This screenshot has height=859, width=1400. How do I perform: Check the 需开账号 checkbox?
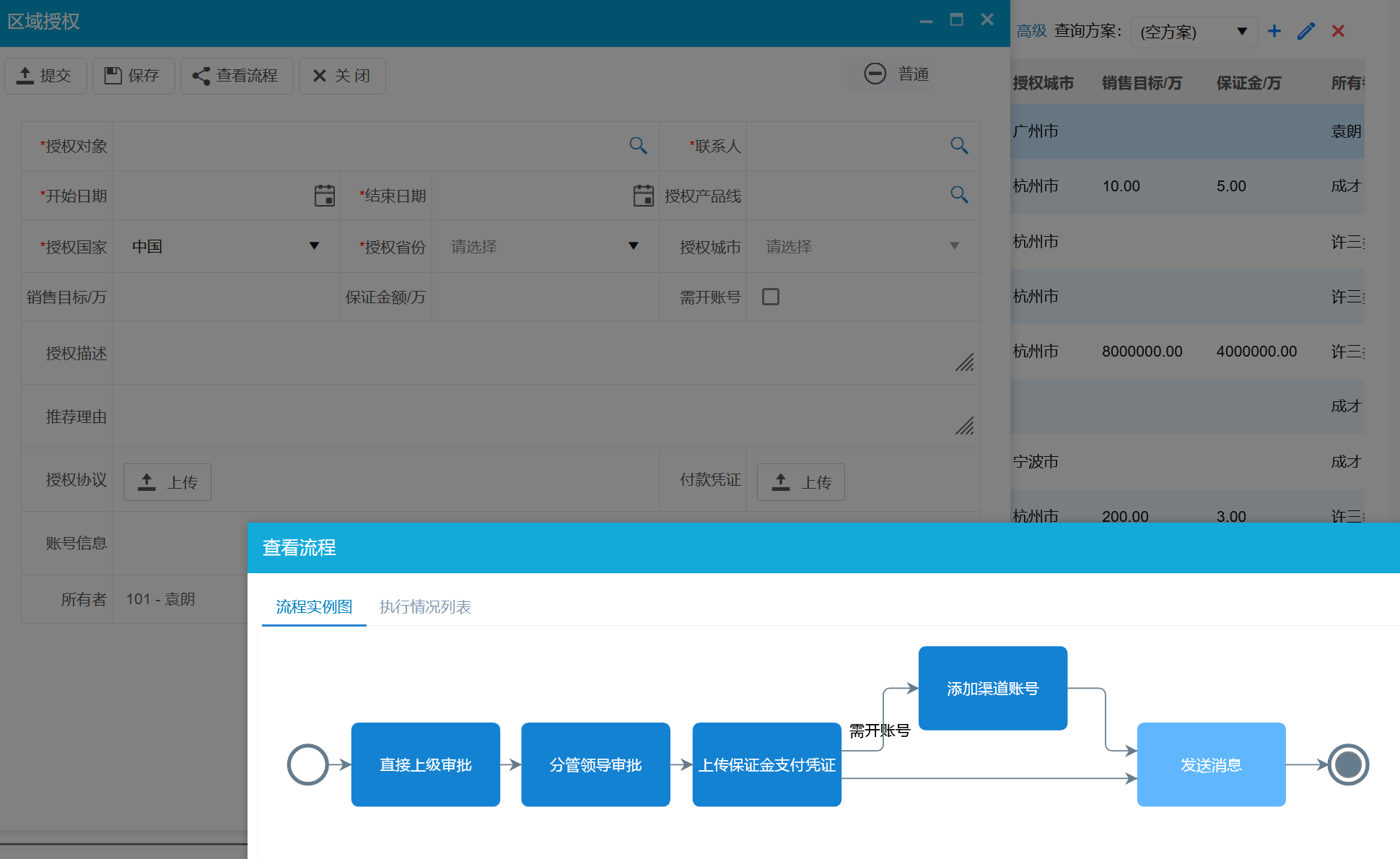click(771, 297)
